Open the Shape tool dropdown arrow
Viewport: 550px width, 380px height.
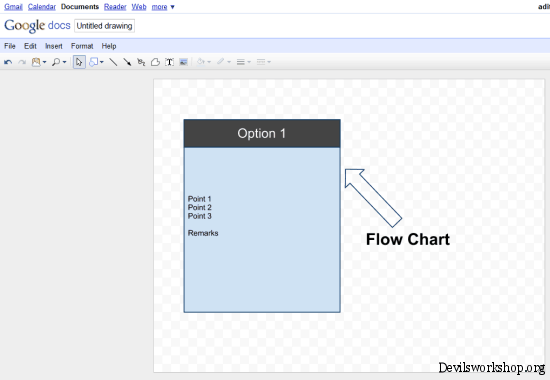tap(102, 62)
